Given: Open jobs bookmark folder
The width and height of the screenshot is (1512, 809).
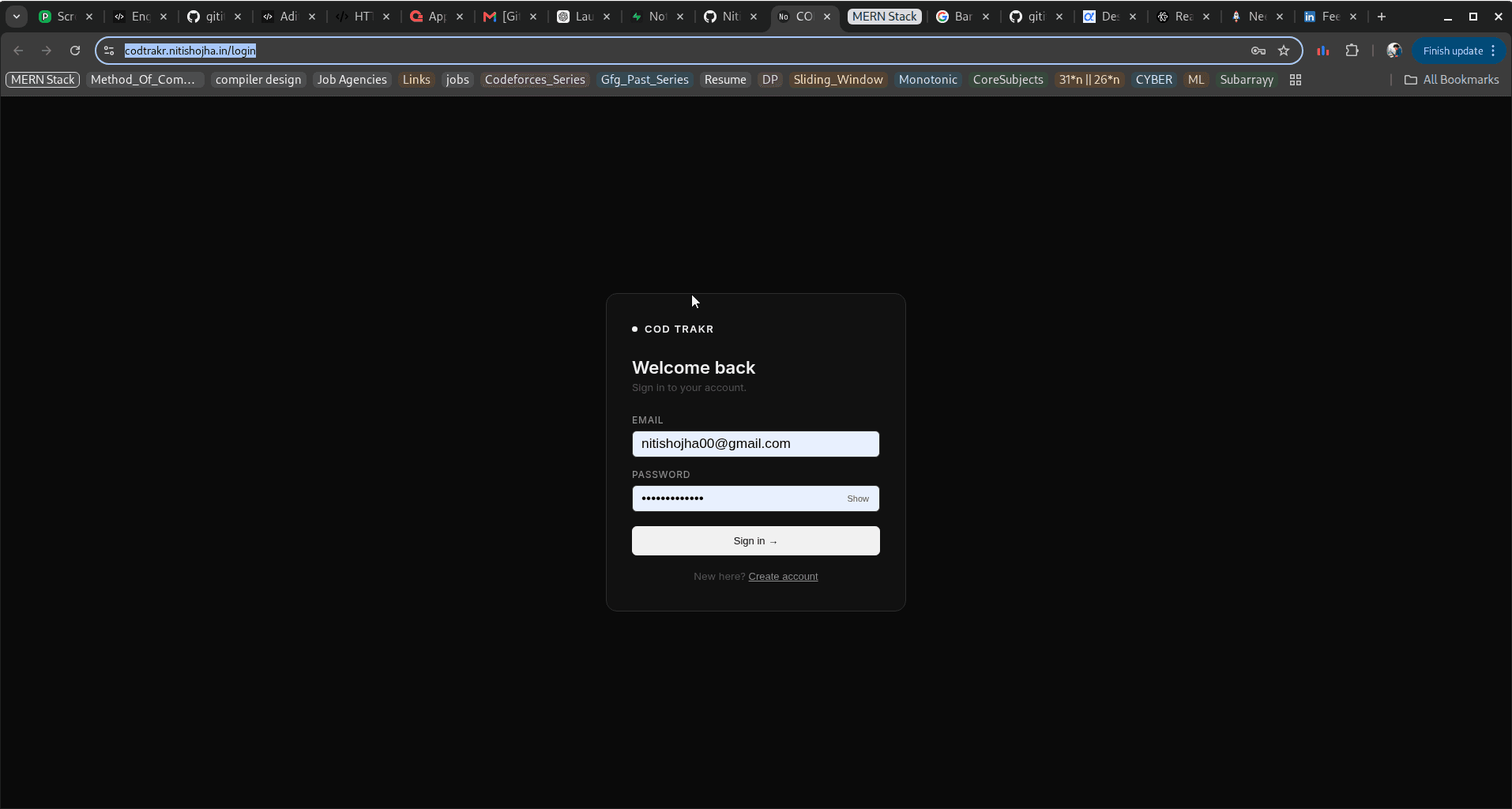Looking at the screenshot, I should click(457, 80).
